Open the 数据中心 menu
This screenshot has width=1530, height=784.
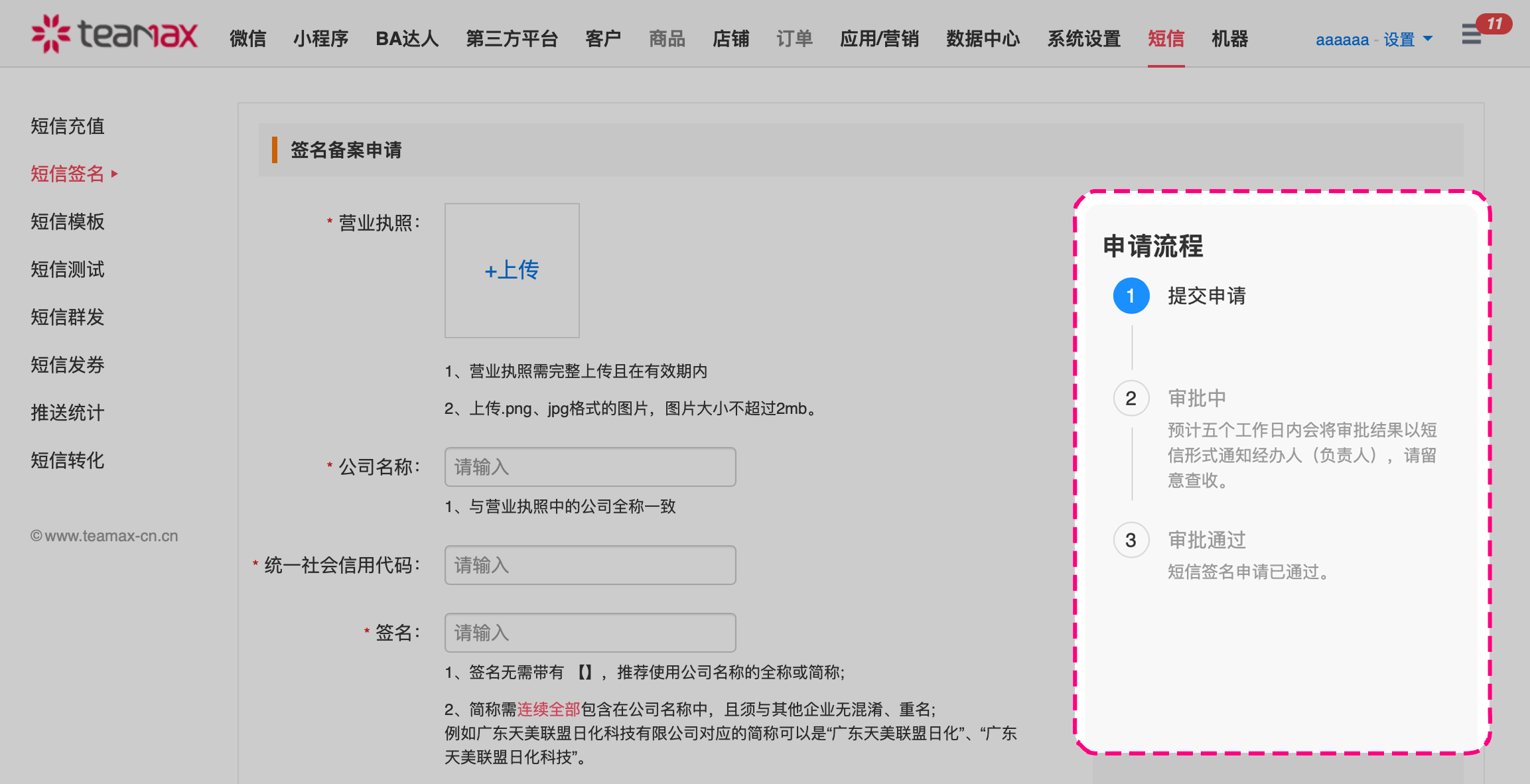[x=983, y=39]
